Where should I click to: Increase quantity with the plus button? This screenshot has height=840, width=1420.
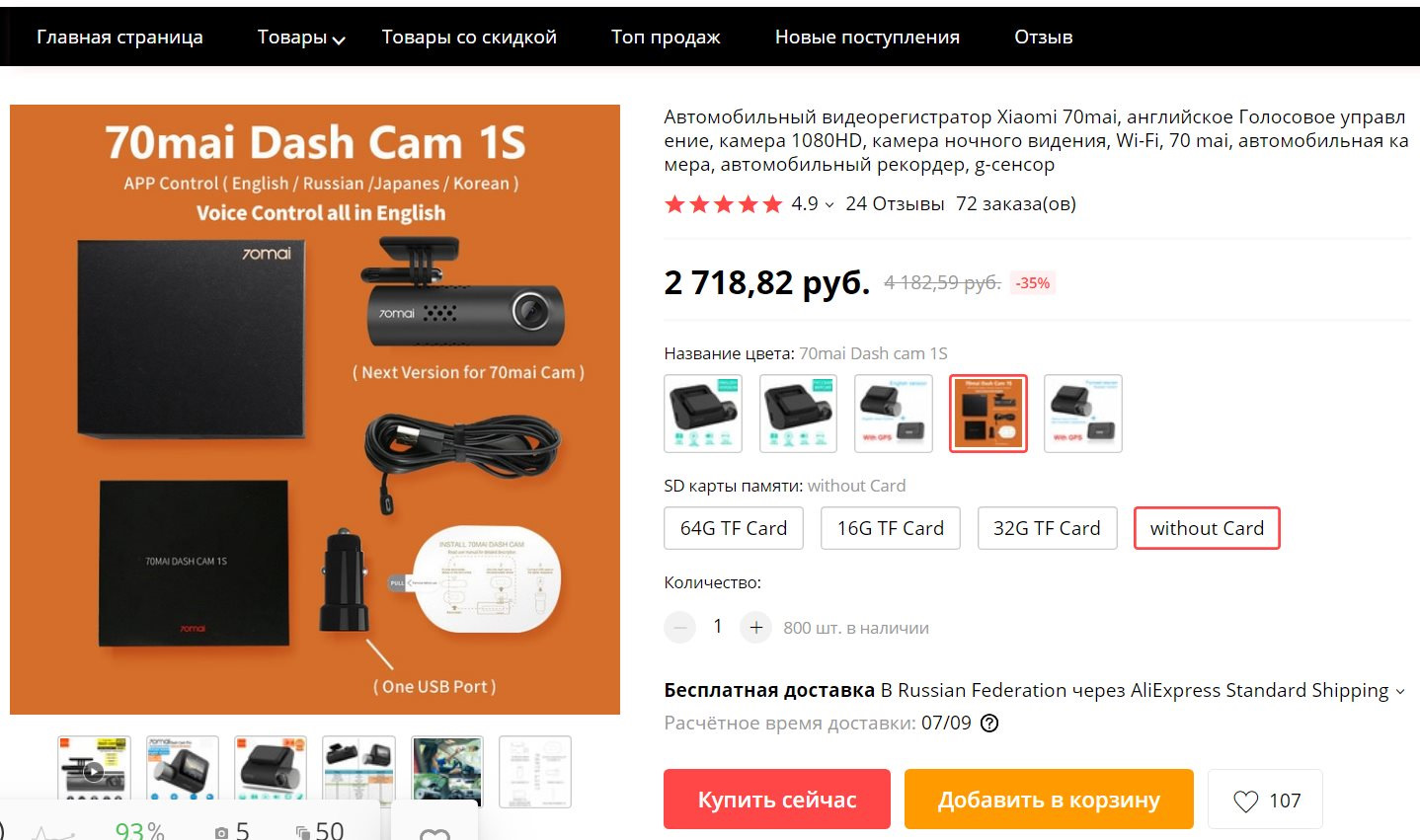(x=755, y=627)
